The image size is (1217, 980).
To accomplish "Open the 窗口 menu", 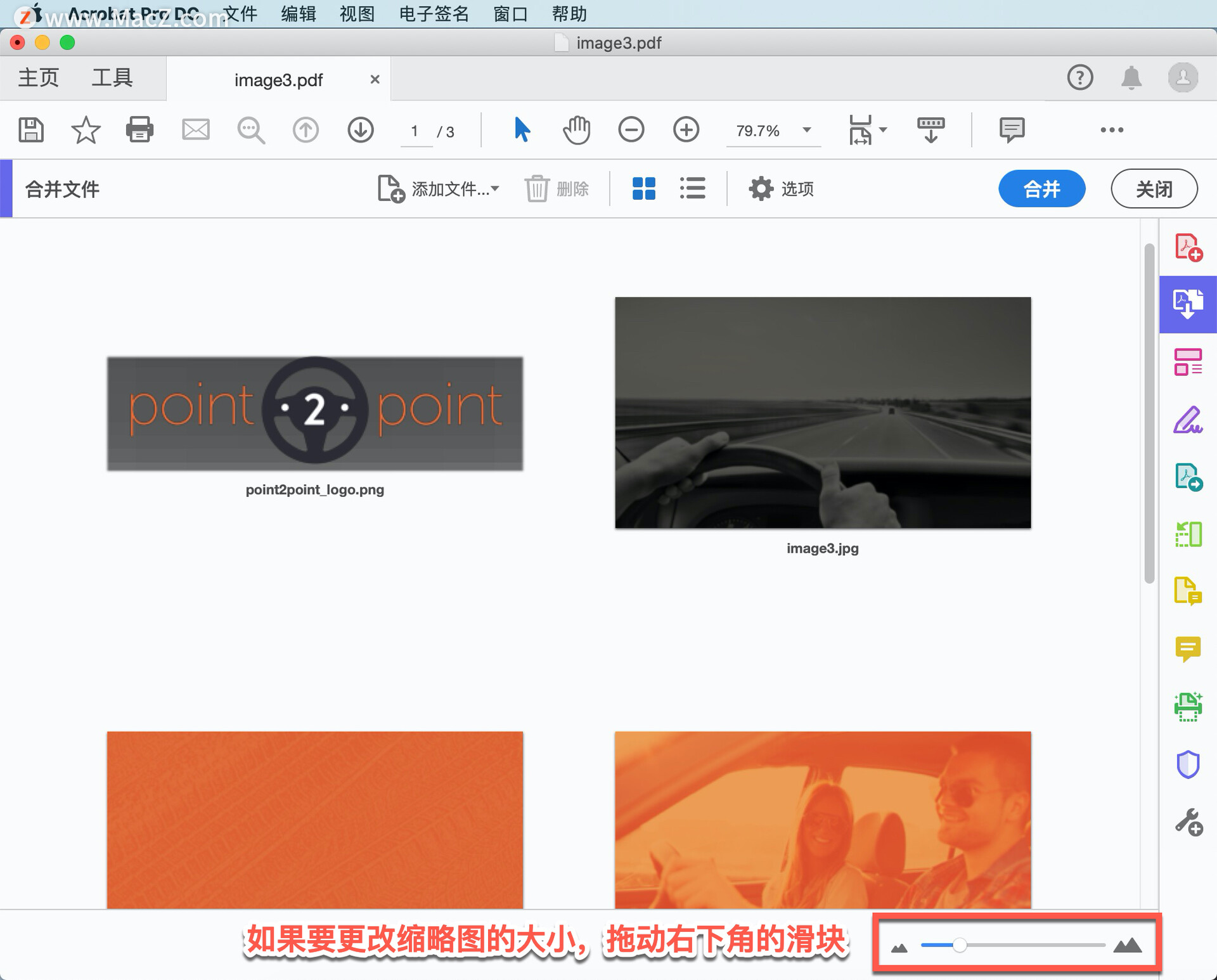I will (511, 13).
